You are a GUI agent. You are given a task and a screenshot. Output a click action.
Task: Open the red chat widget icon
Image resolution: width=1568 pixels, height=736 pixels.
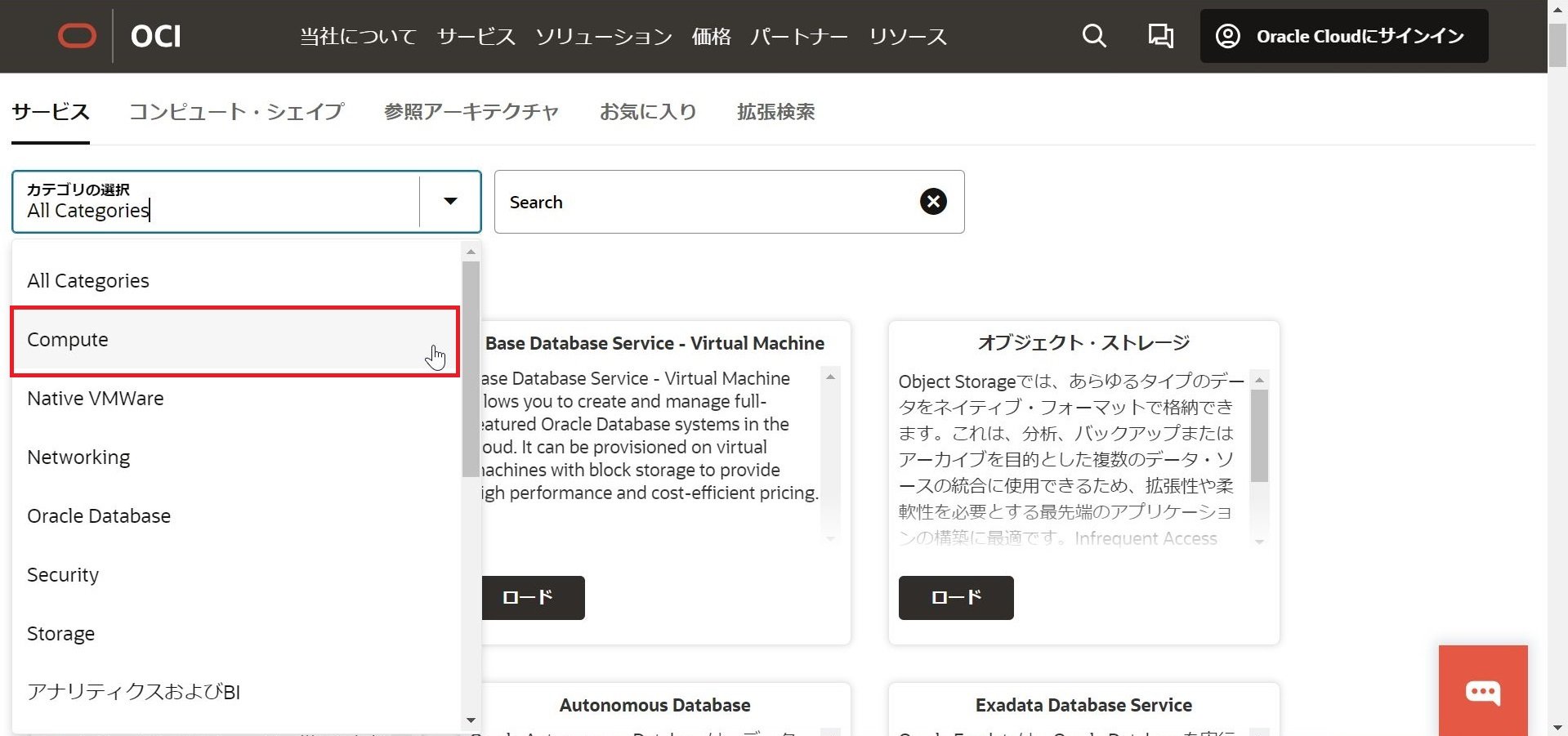pos(1482,692)
